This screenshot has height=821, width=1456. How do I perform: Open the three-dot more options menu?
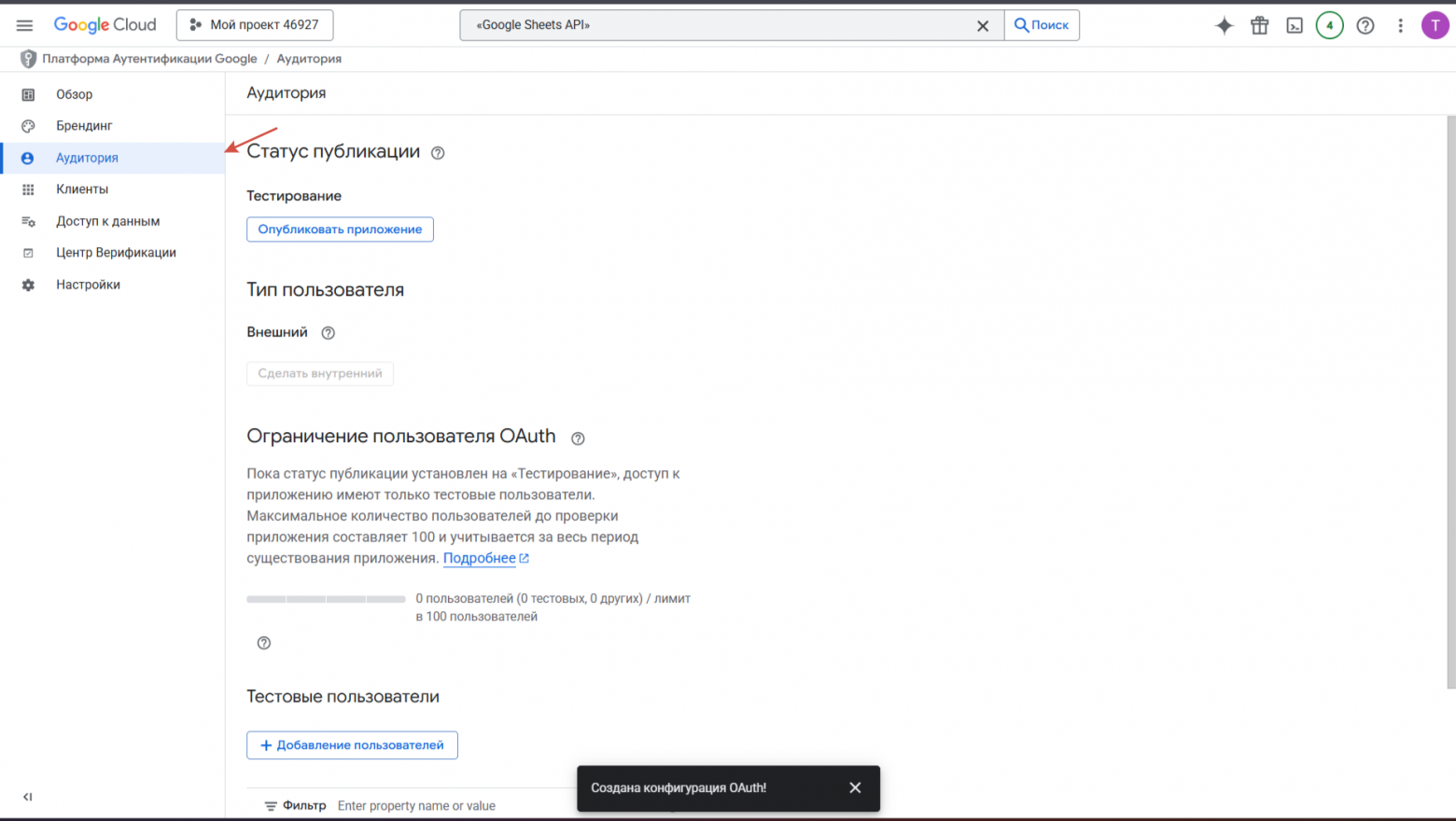click(1400, 25)
